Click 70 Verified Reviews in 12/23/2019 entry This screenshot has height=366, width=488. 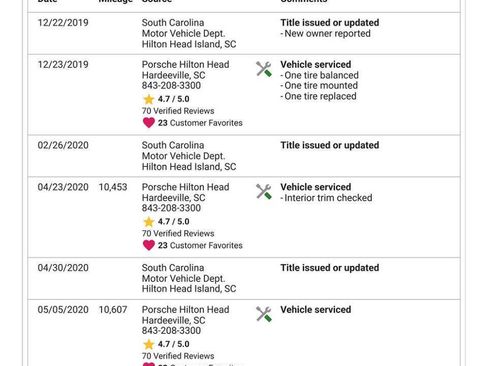(x=178, y=111)
